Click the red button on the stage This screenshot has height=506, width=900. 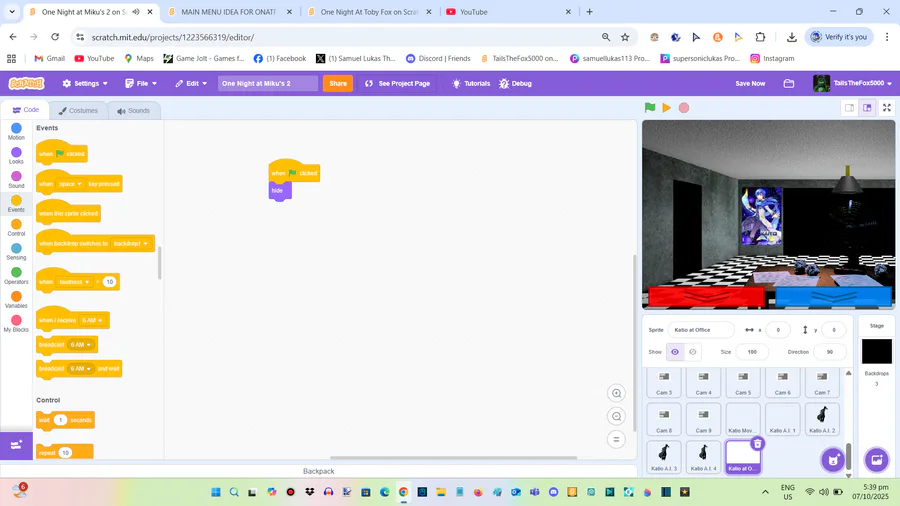point(707,296)
